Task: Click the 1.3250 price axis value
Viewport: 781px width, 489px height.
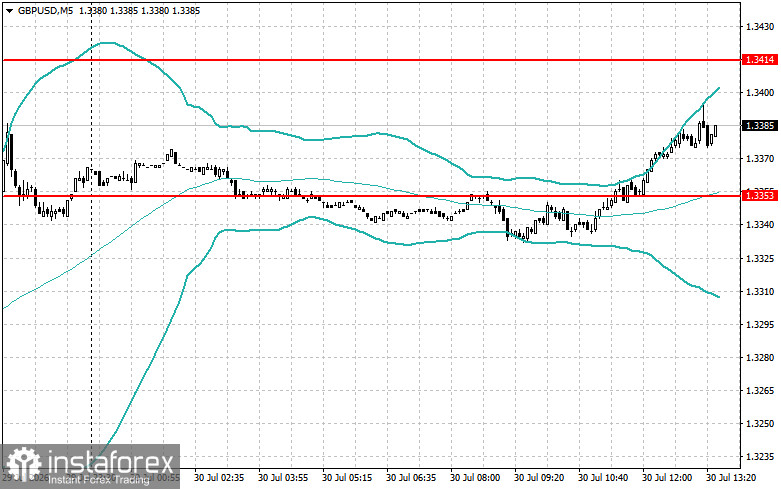Action: 760,424
